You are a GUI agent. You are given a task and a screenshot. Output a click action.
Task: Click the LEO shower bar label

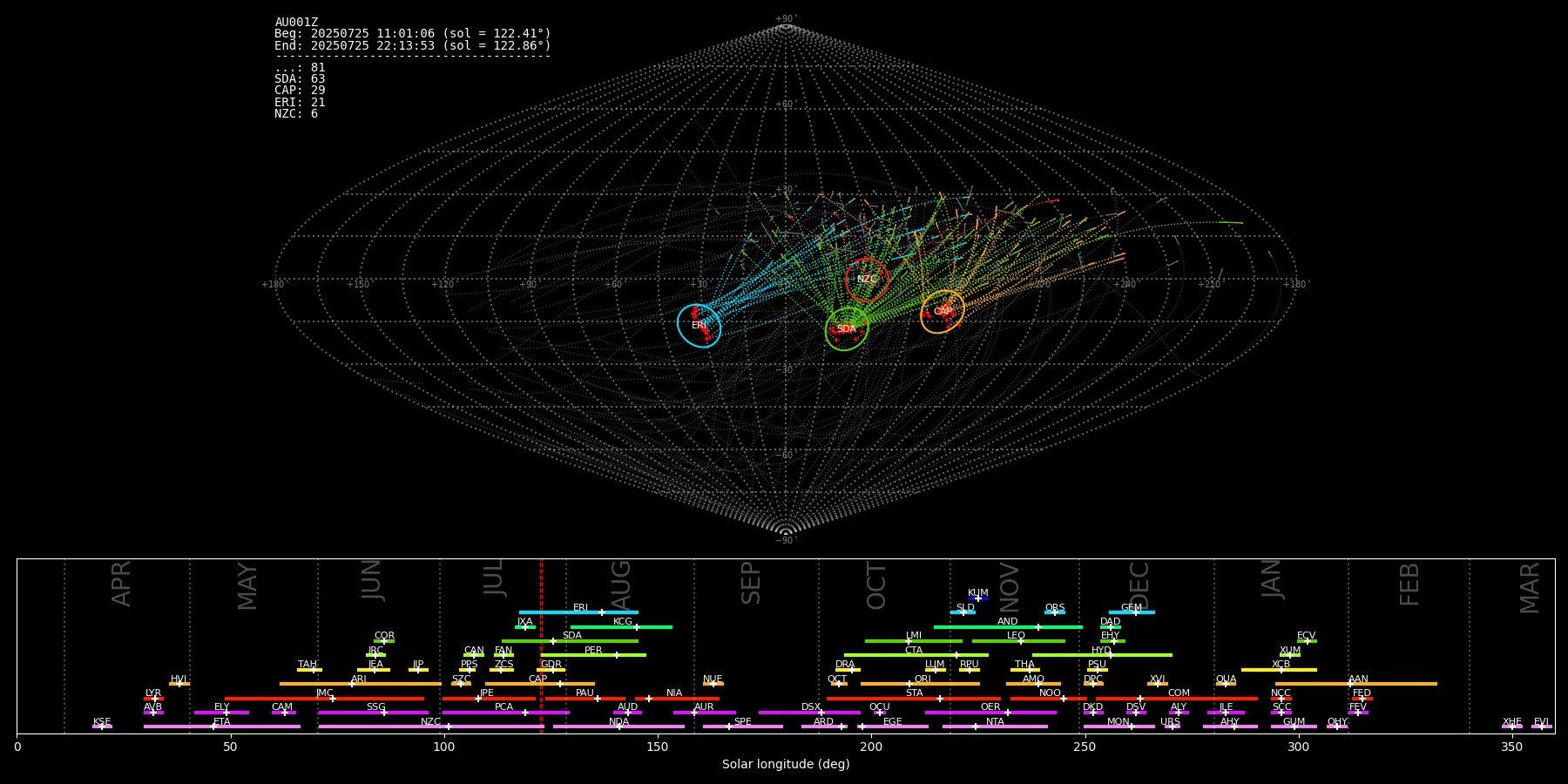click(x=1017, y=636)
